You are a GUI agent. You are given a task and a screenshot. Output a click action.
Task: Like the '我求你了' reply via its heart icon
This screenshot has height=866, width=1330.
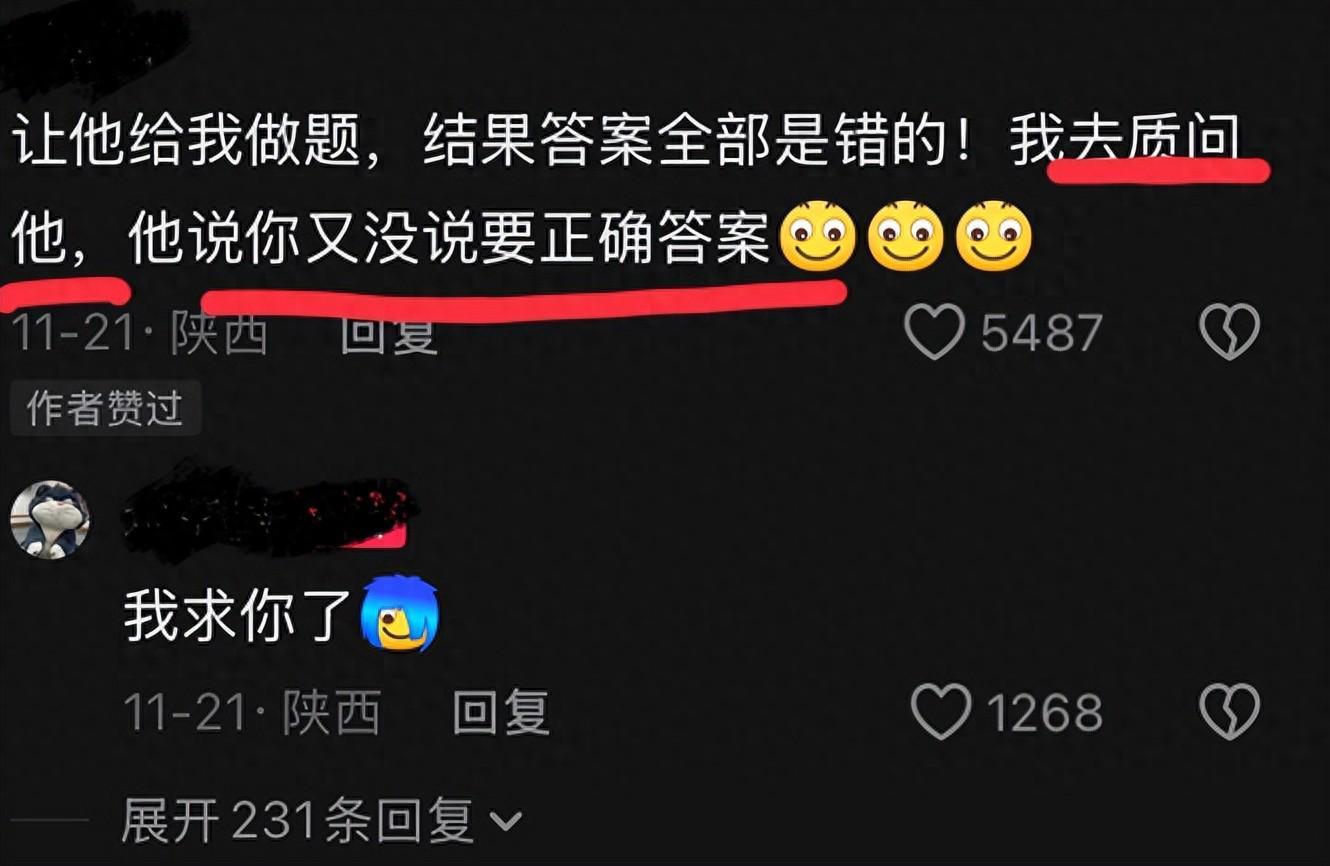[941, 712]
